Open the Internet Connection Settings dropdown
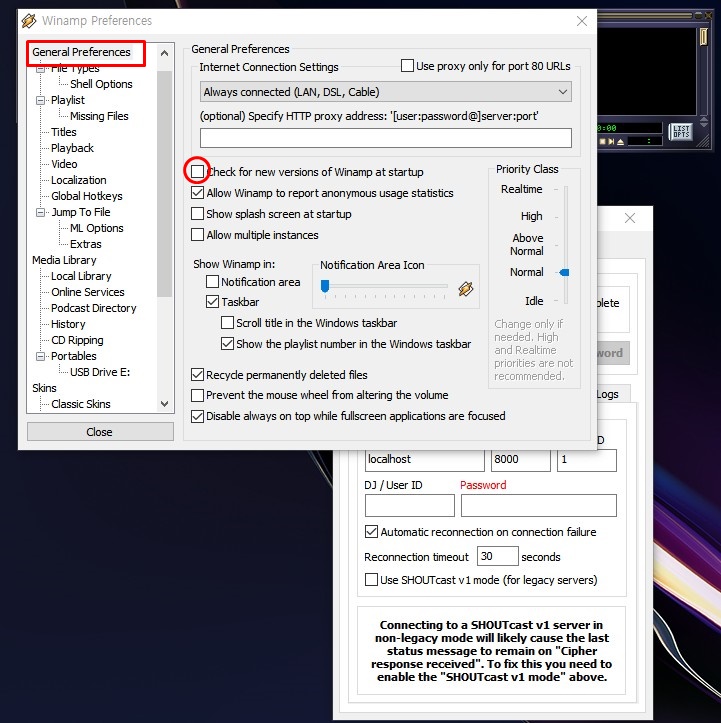721x723 pixels. [386, 92]
